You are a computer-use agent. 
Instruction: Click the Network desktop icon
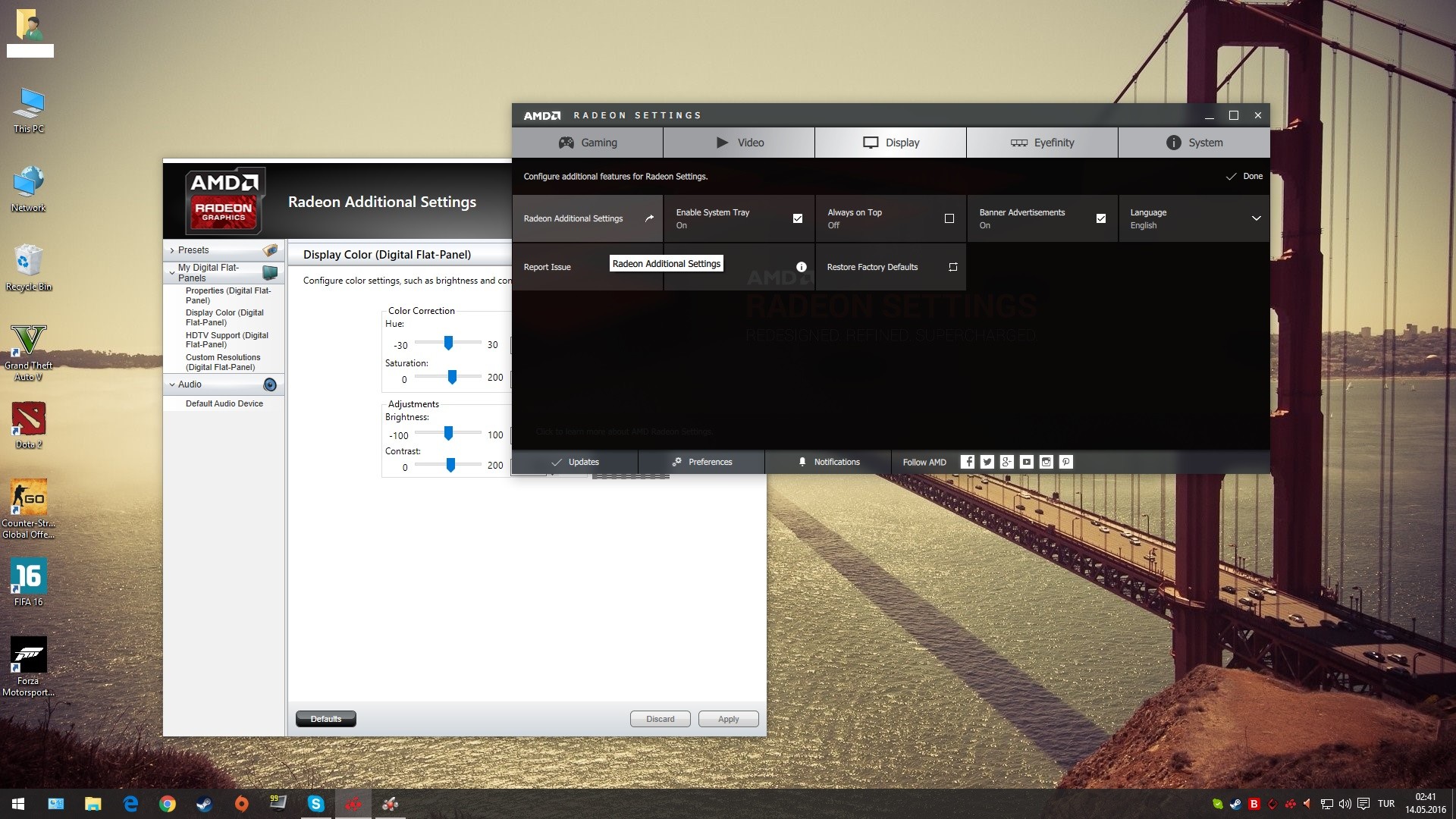tap(29, 190)
